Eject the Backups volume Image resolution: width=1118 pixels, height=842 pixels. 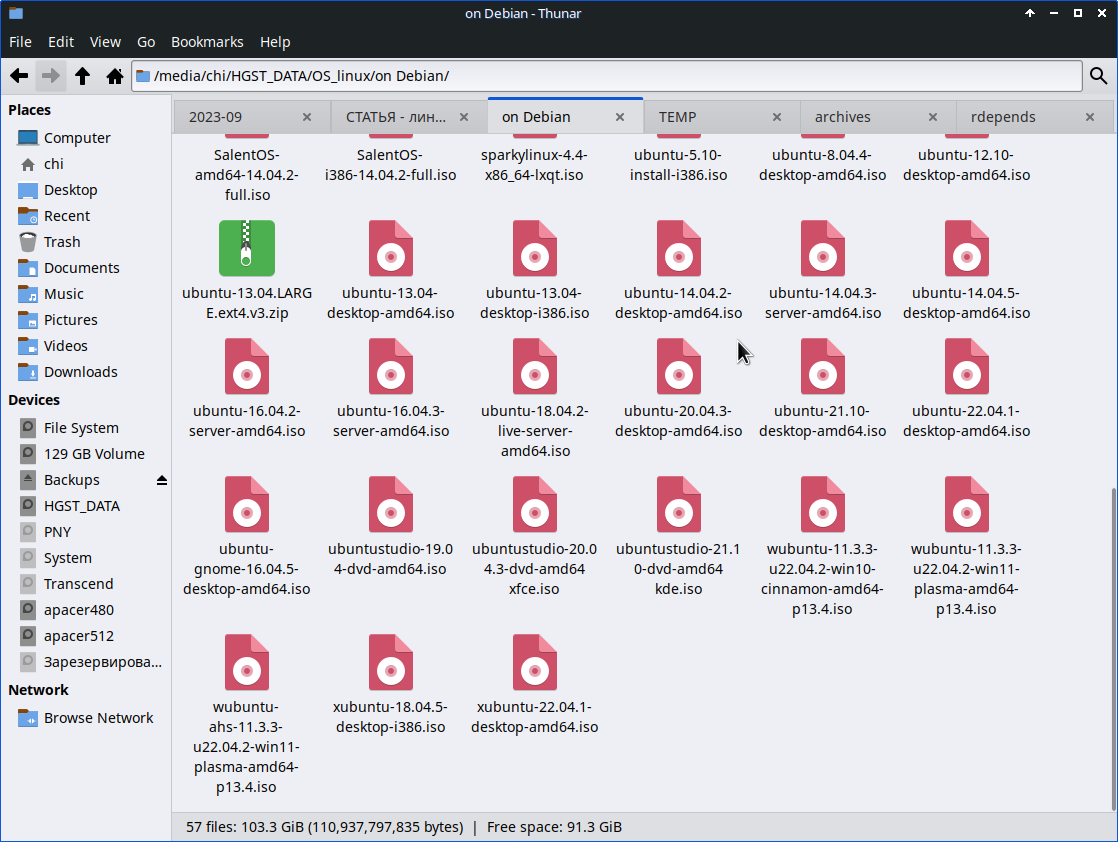click(x=162, y=481)
